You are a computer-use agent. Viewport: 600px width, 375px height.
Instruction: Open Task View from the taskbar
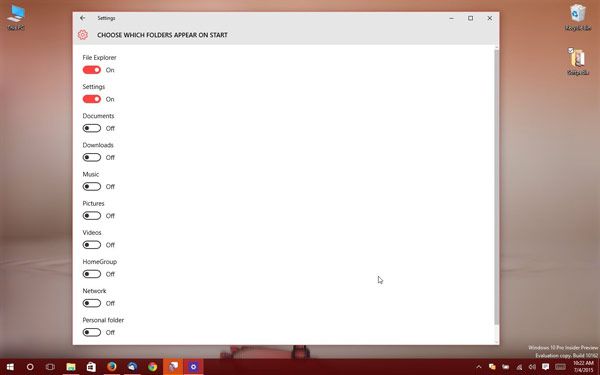click(50, 367)
